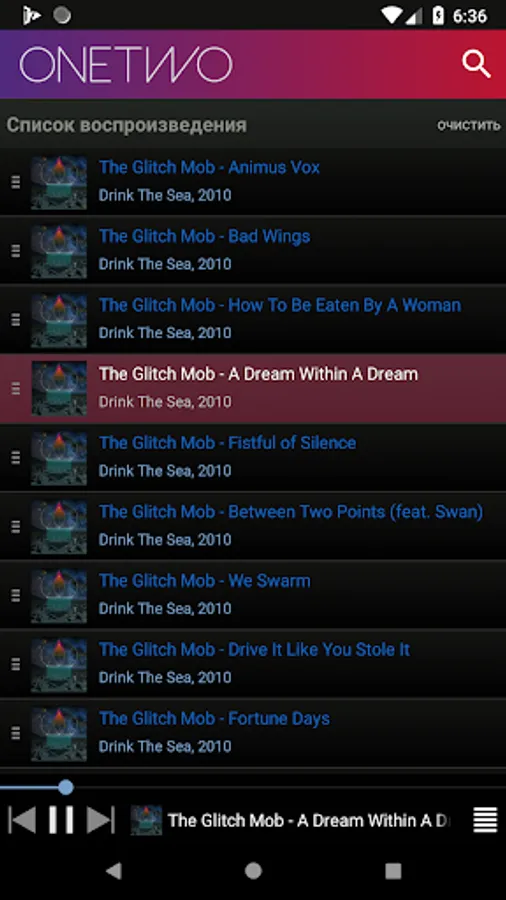Pause the current song
The image size is (506, 900).
click(x=61, y=820)
